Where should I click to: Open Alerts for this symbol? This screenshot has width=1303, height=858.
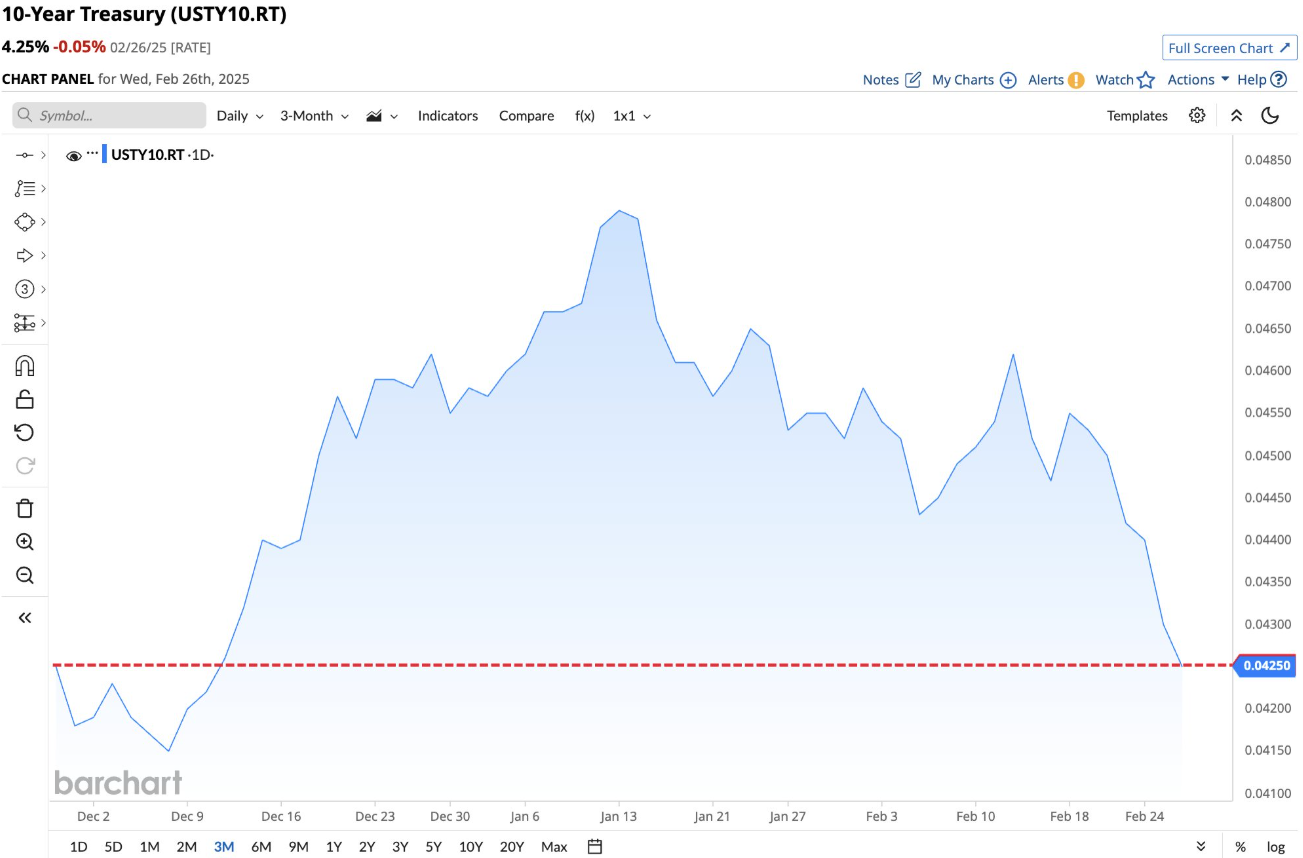tap(1056, 80)
